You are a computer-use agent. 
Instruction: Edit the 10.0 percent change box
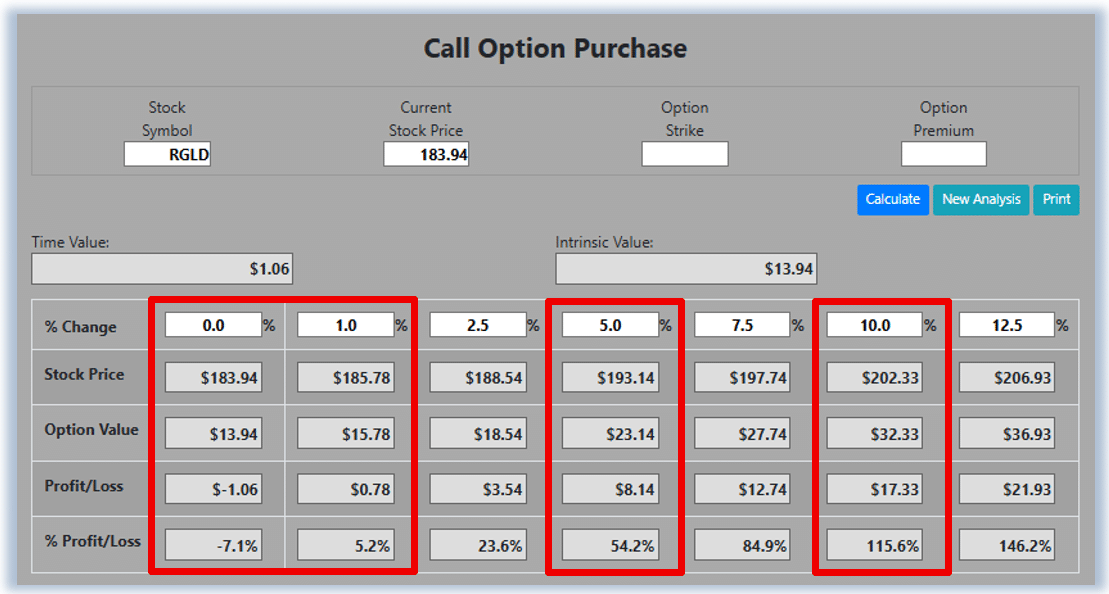[x=875, y=325]
